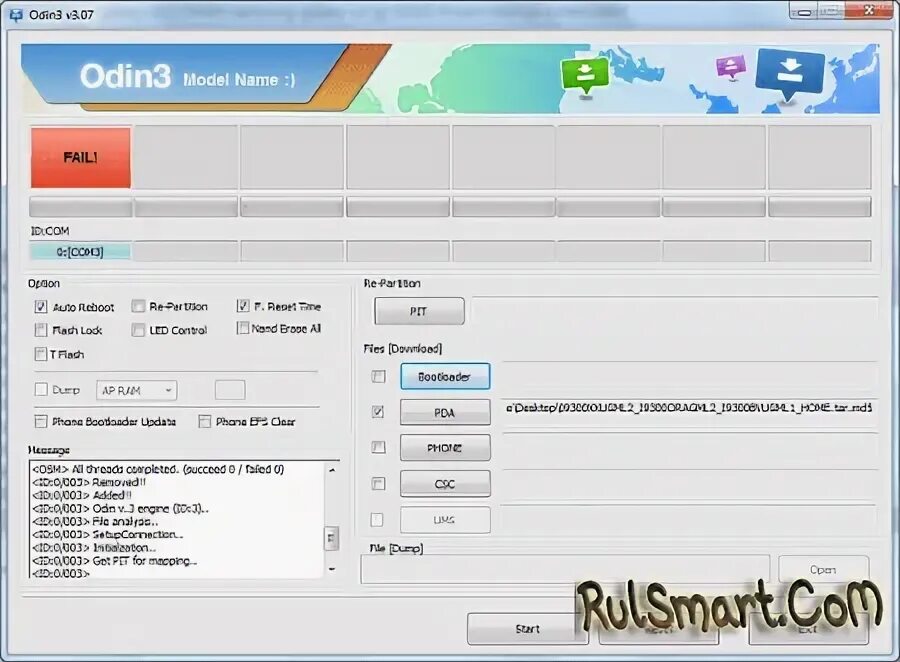
Task: Click the message log scrollbar thumb
Action: 332,538
